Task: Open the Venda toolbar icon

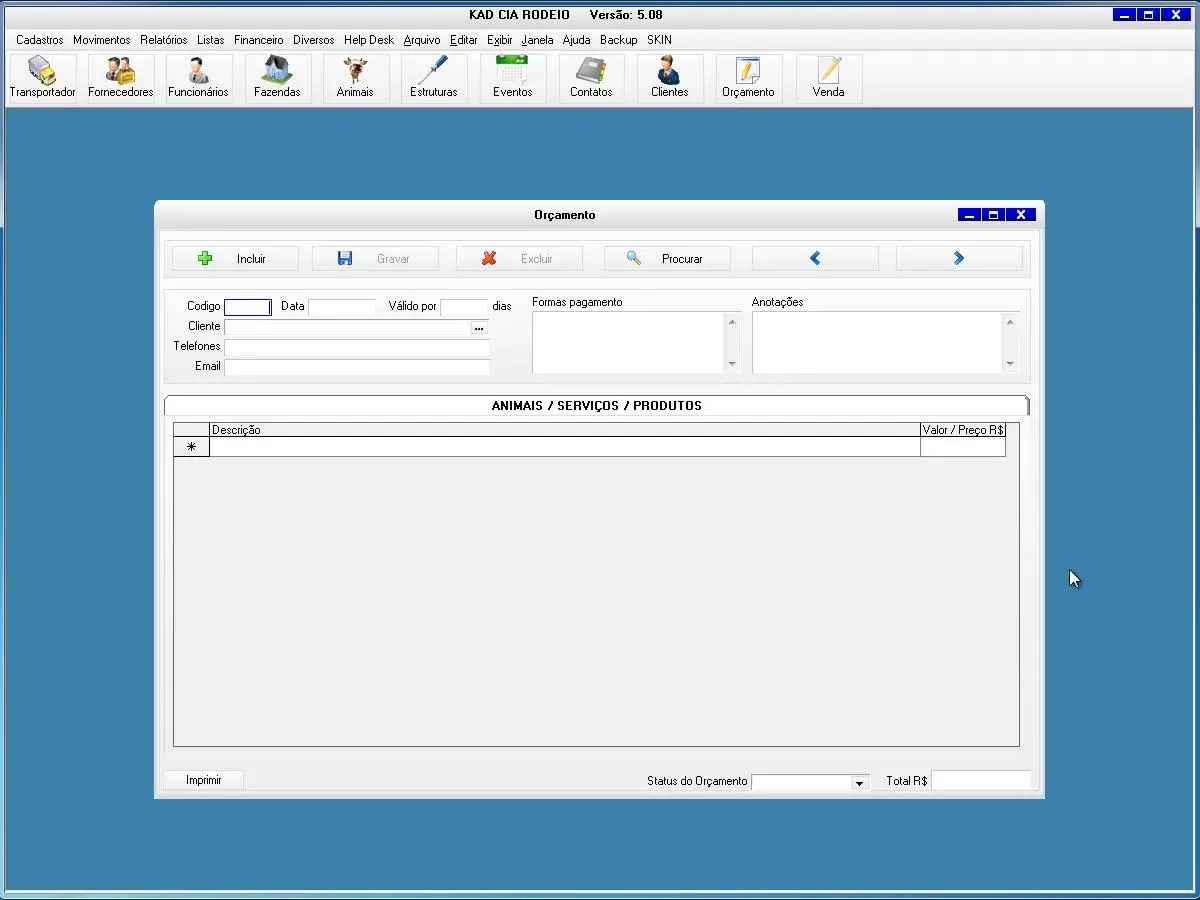Action: (x=828, y=78)
